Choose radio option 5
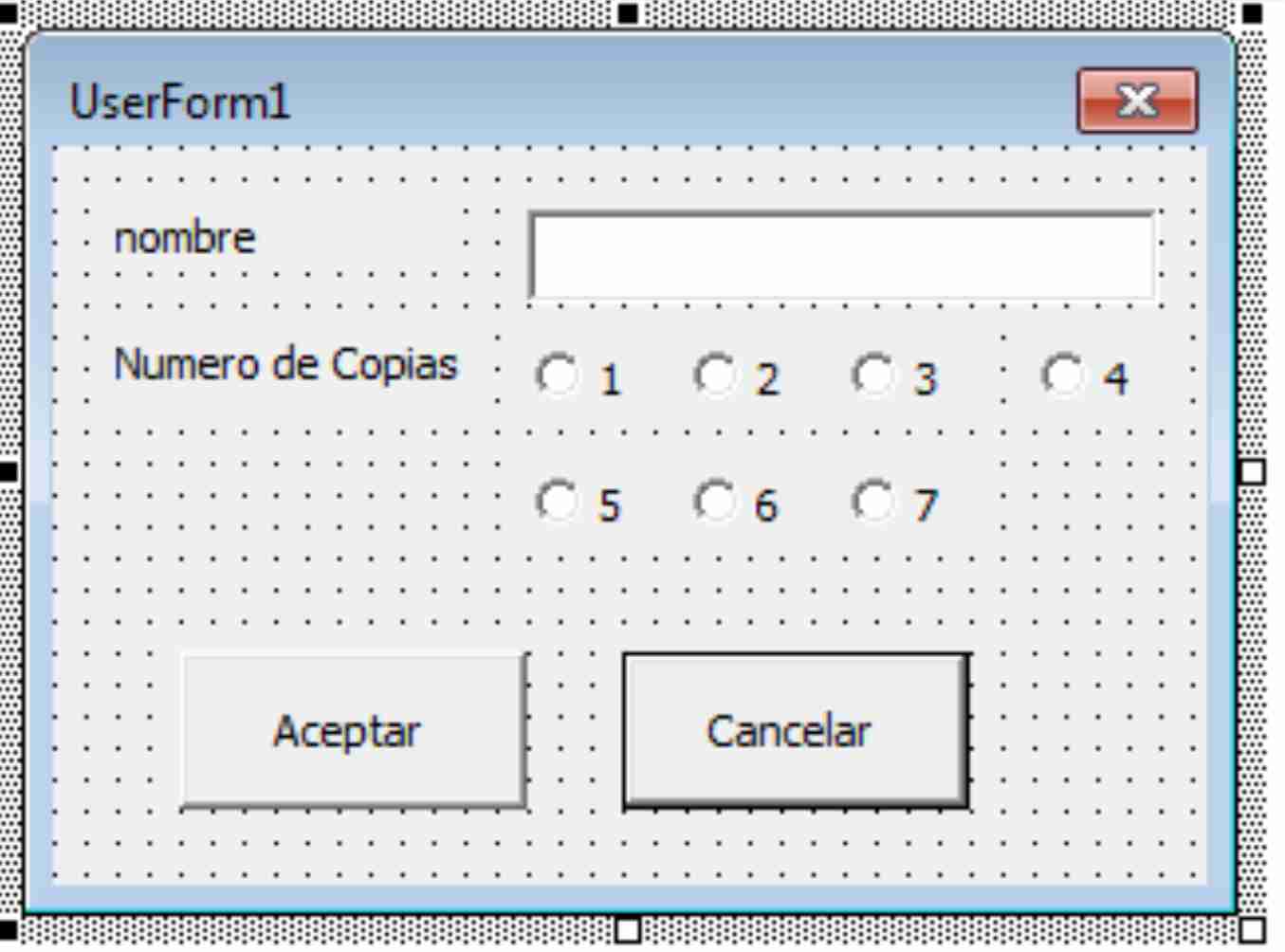 pyautogui.click(x=557, y=501)
